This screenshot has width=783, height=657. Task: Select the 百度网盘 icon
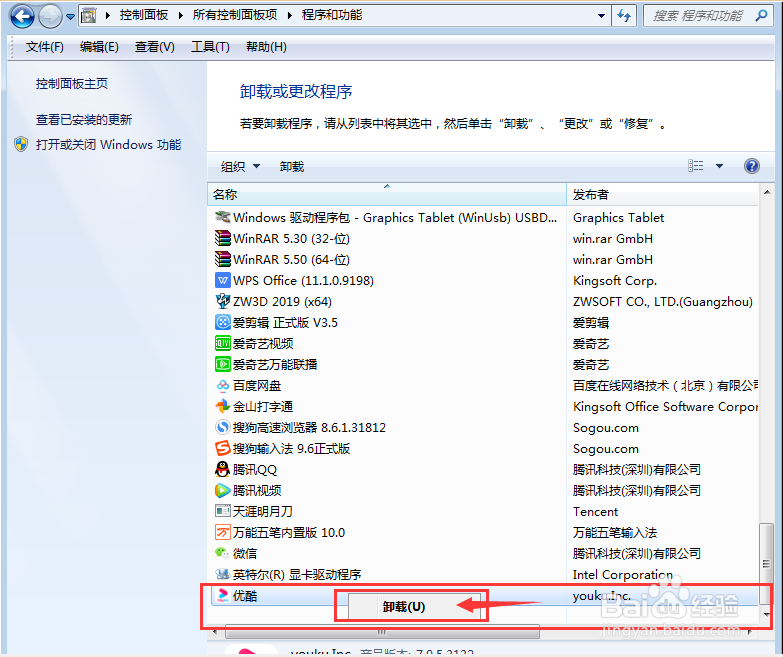[223, 385]
